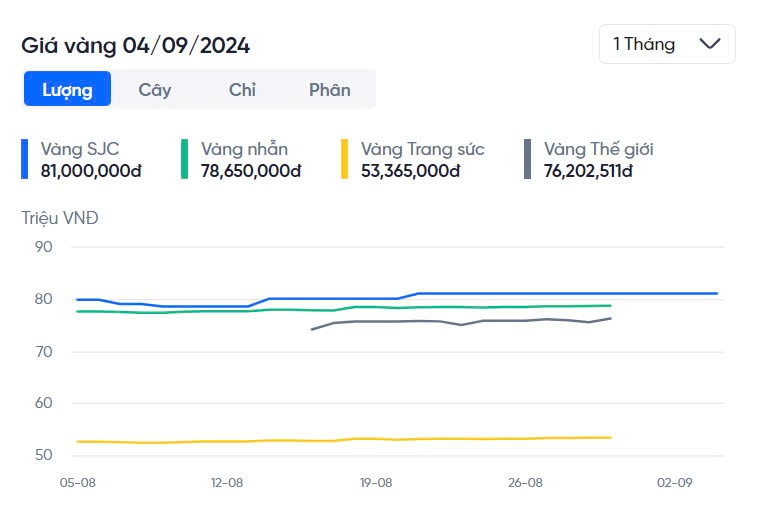
Task: Click the gray Vàng Thế giới color bar
Action: tap(527, 159)
